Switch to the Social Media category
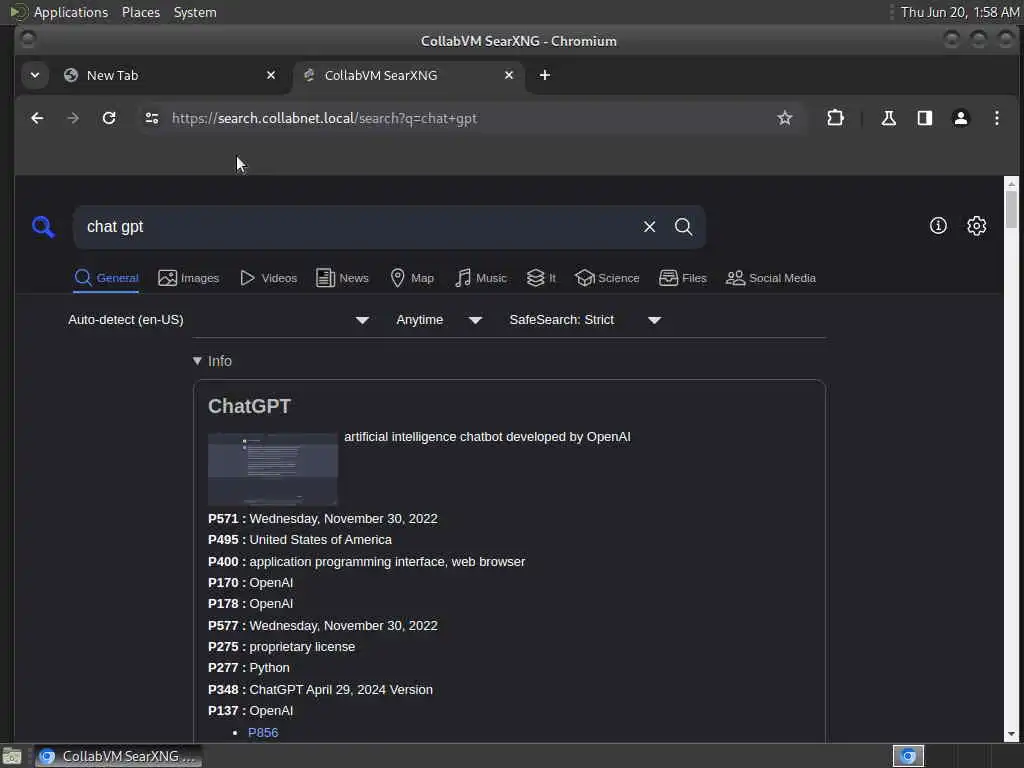The image size is (1024, 768). (771, 278)
